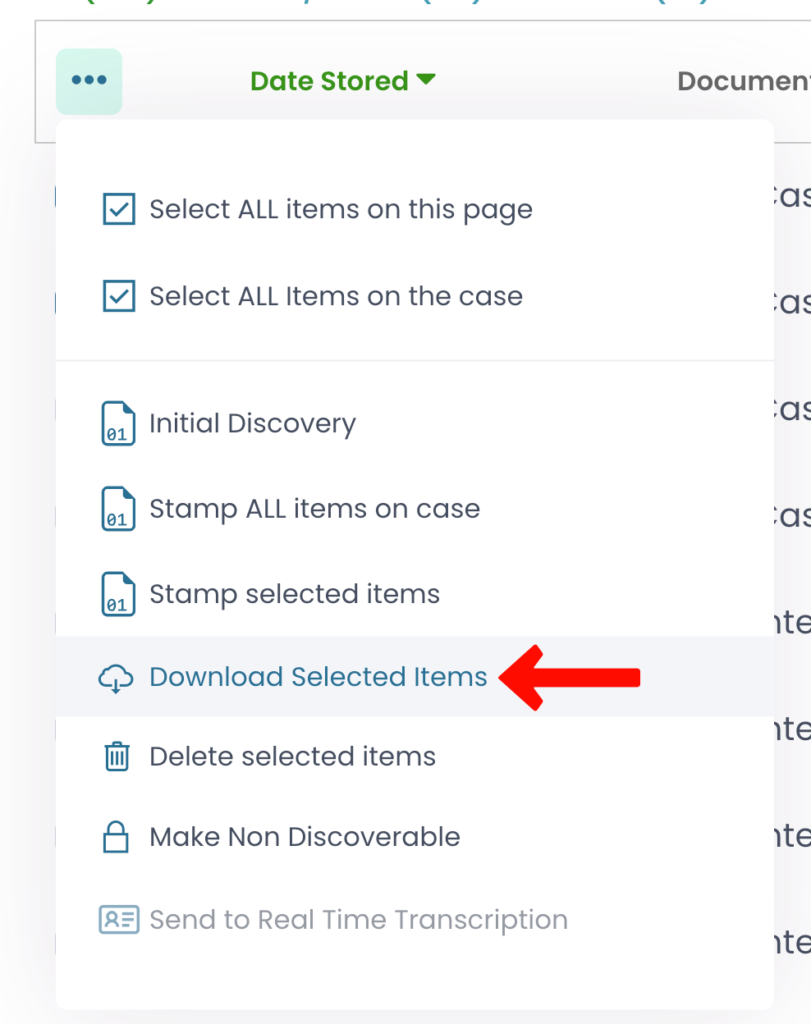This screenshot has width=811, height=1024.
Task: Sort by the Date Stored column header
Action: 329,81
